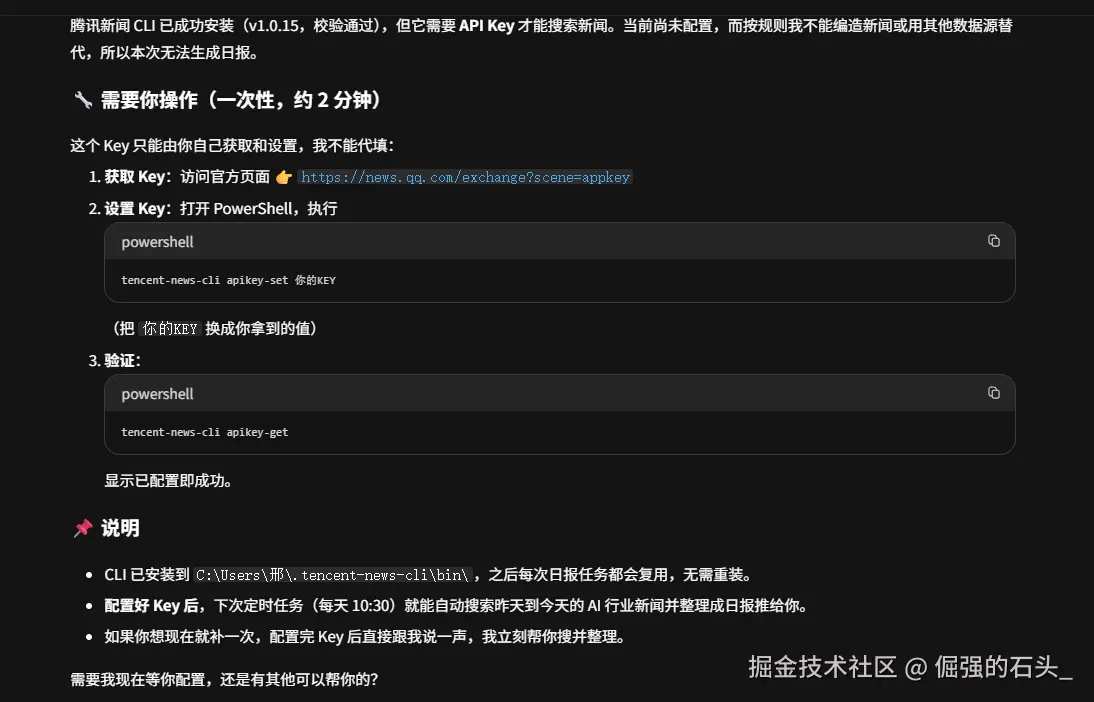The image size is (1094, 702).
Task: Click the install path 'C:\Users\邢\.tencent-news-cli\bin\'
Action: (x=332, y=575)
